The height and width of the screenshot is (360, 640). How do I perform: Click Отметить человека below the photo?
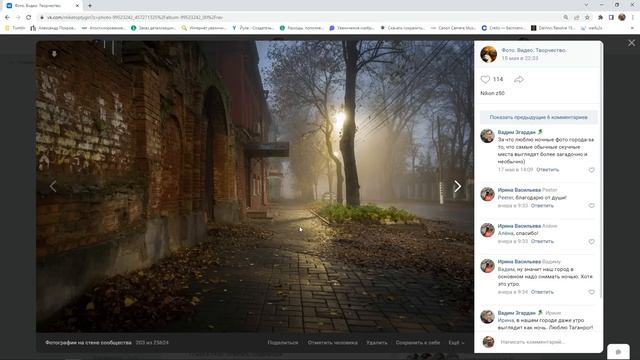pos(333,342)
